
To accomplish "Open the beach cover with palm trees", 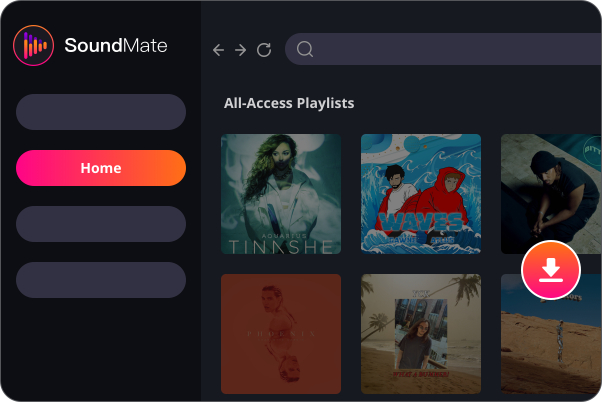I will tap(421, 335).
